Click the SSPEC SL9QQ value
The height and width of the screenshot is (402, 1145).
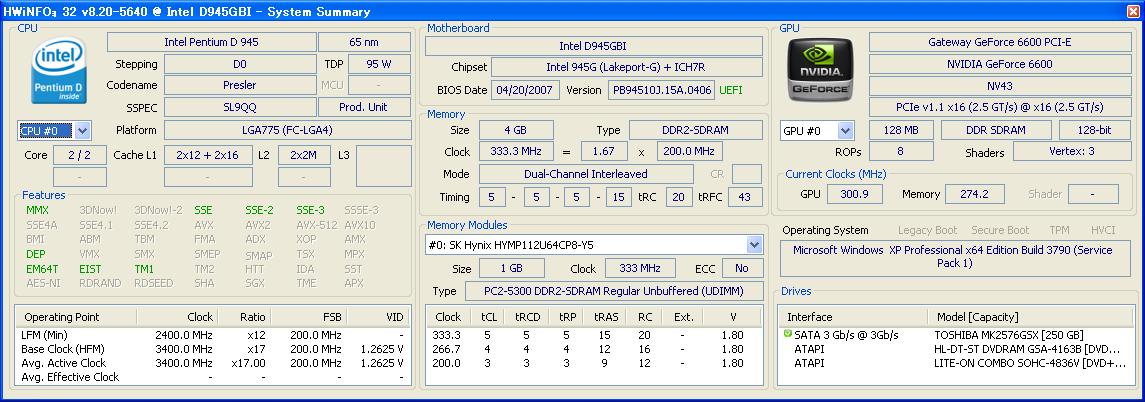[240, 107]
